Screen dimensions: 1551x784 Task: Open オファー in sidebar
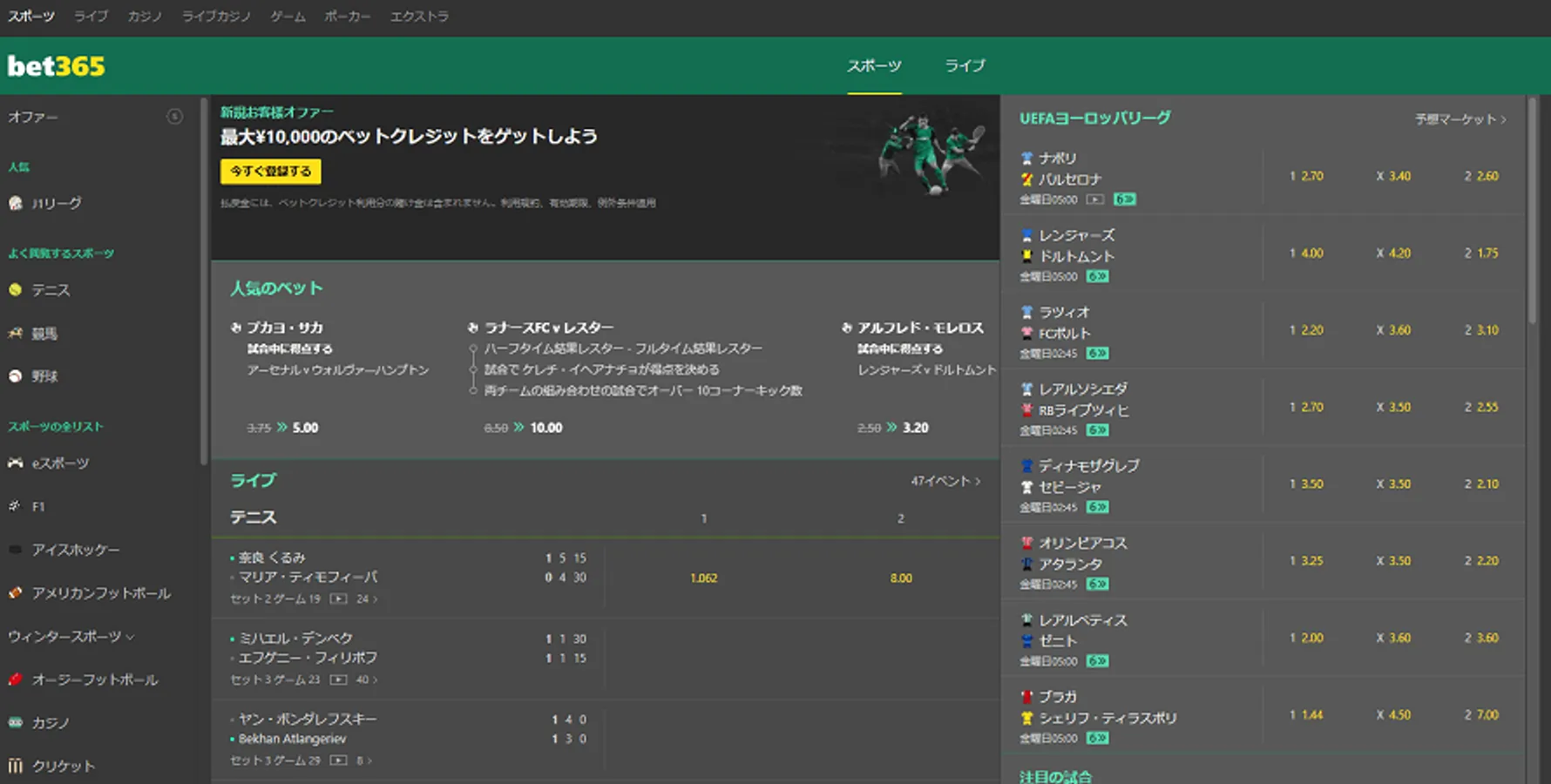coord(33,117)
